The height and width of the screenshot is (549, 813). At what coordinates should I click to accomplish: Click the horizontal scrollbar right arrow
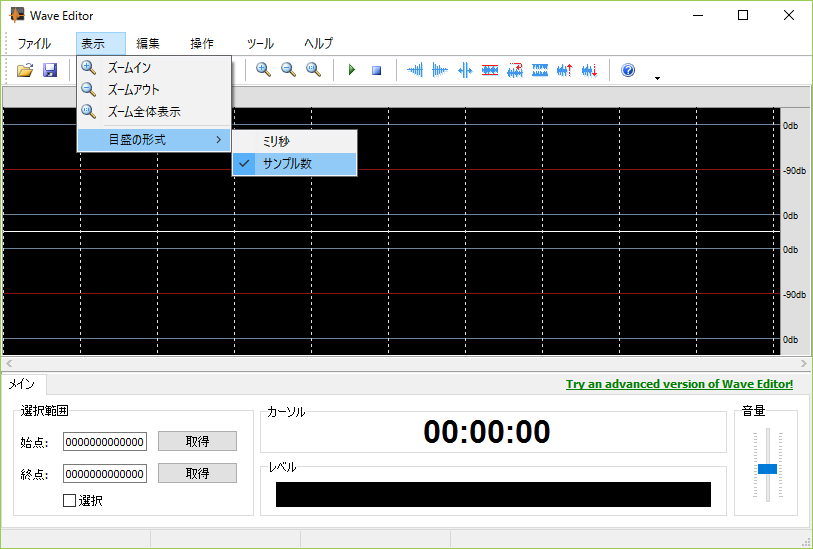pyautogui.click(x=804, y=363)
